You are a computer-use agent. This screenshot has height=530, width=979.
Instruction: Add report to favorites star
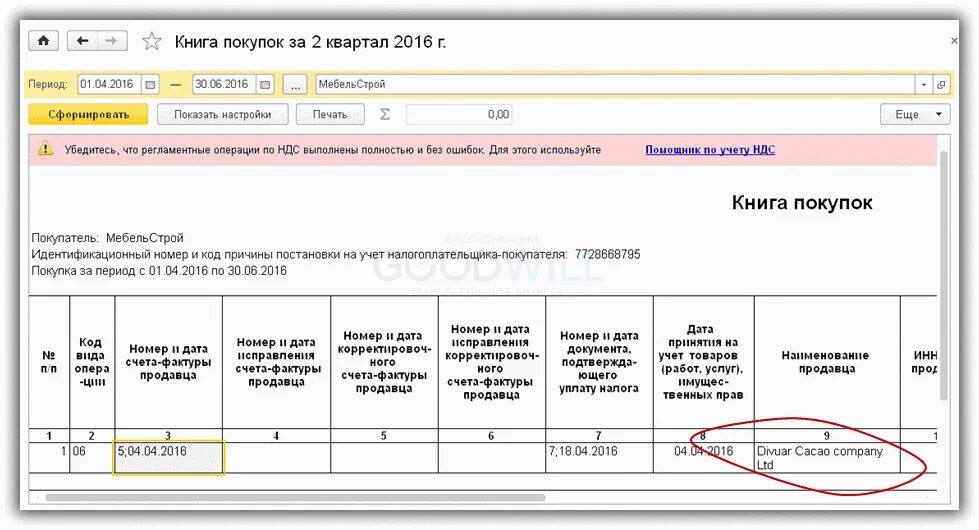click(x=152, y=42)
